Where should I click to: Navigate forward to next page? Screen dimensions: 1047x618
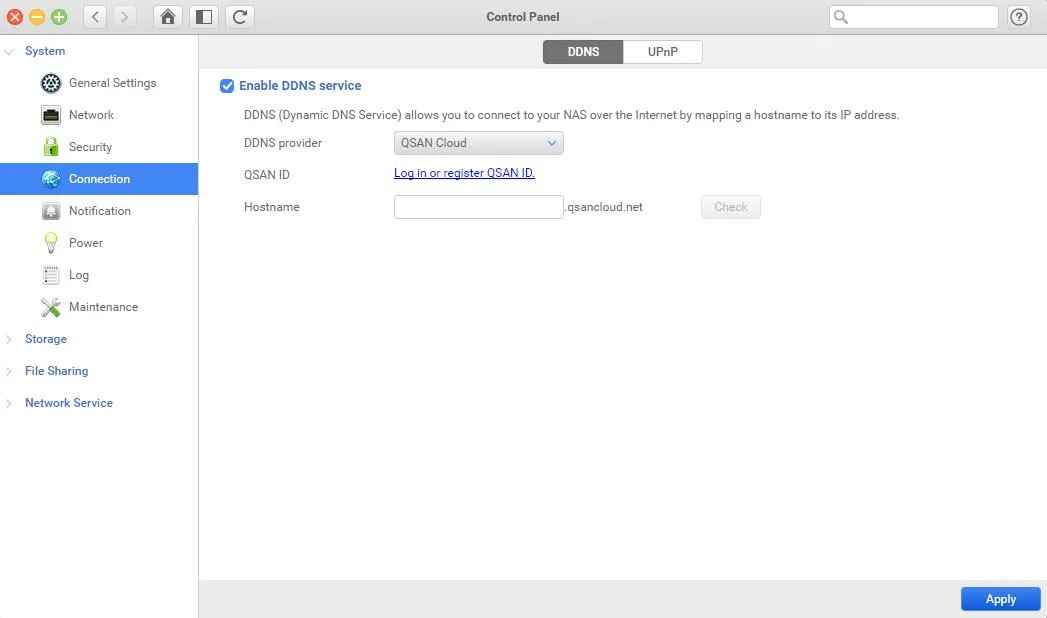point(124,17)
